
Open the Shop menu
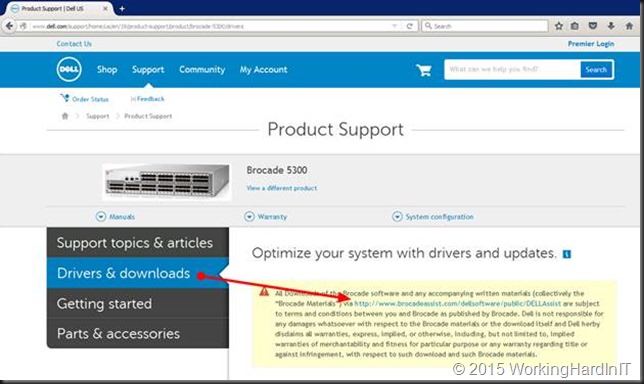click(107, 69)
